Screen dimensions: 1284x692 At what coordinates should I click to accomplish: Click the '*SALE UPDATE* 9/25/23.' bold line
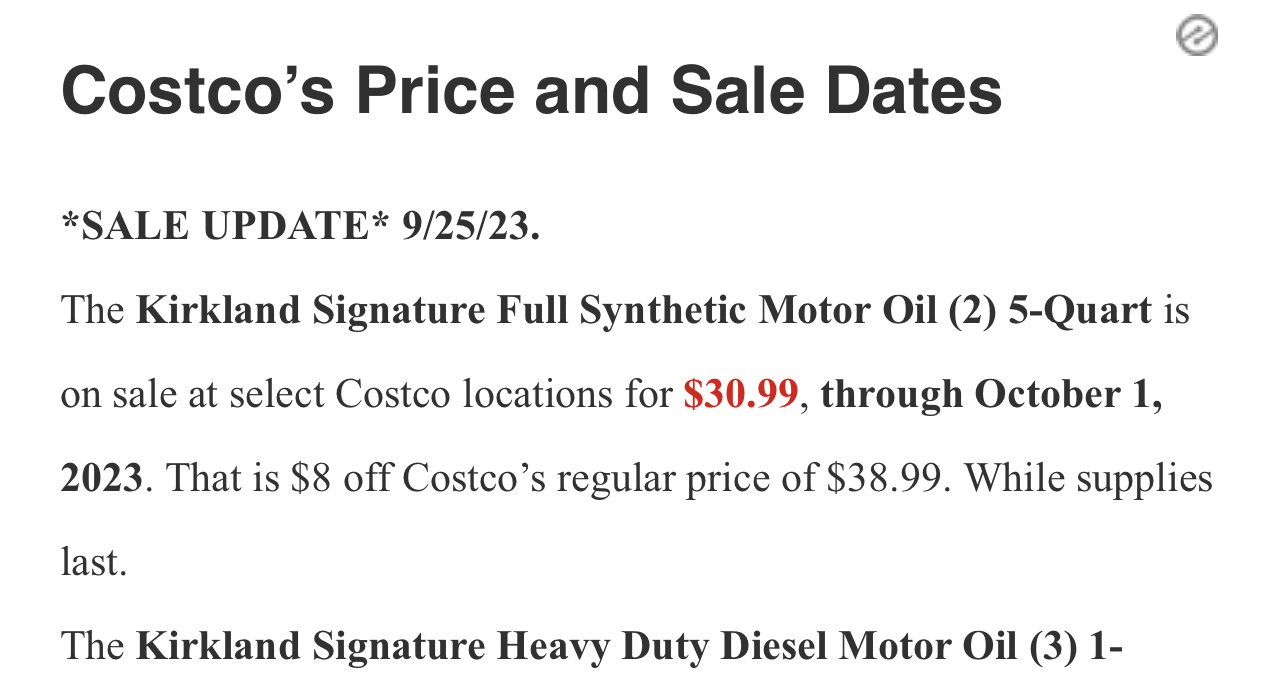pyautogui.click(x=300, y=227)
